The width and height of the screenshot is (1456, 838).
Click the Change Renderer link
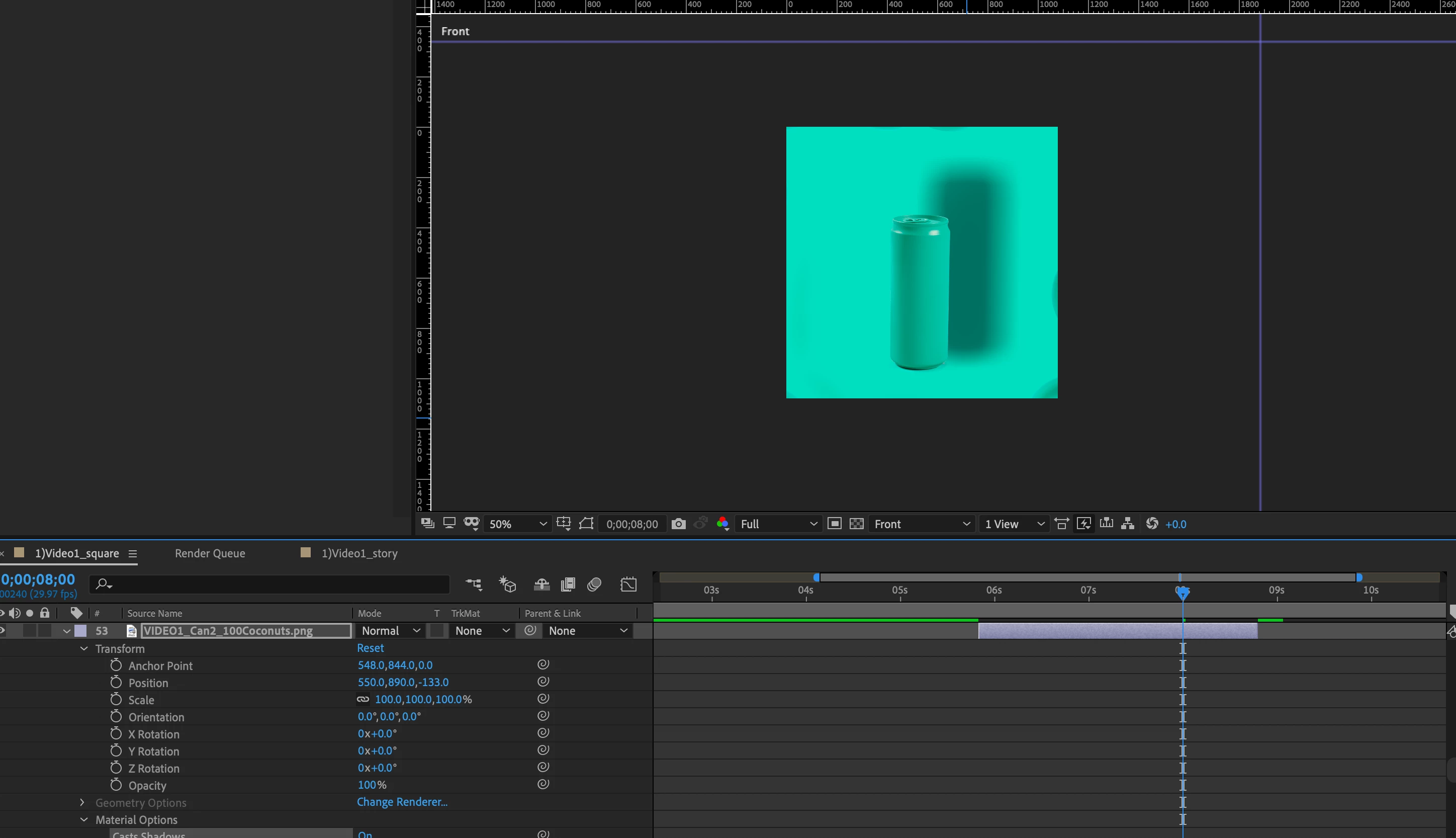402,802
